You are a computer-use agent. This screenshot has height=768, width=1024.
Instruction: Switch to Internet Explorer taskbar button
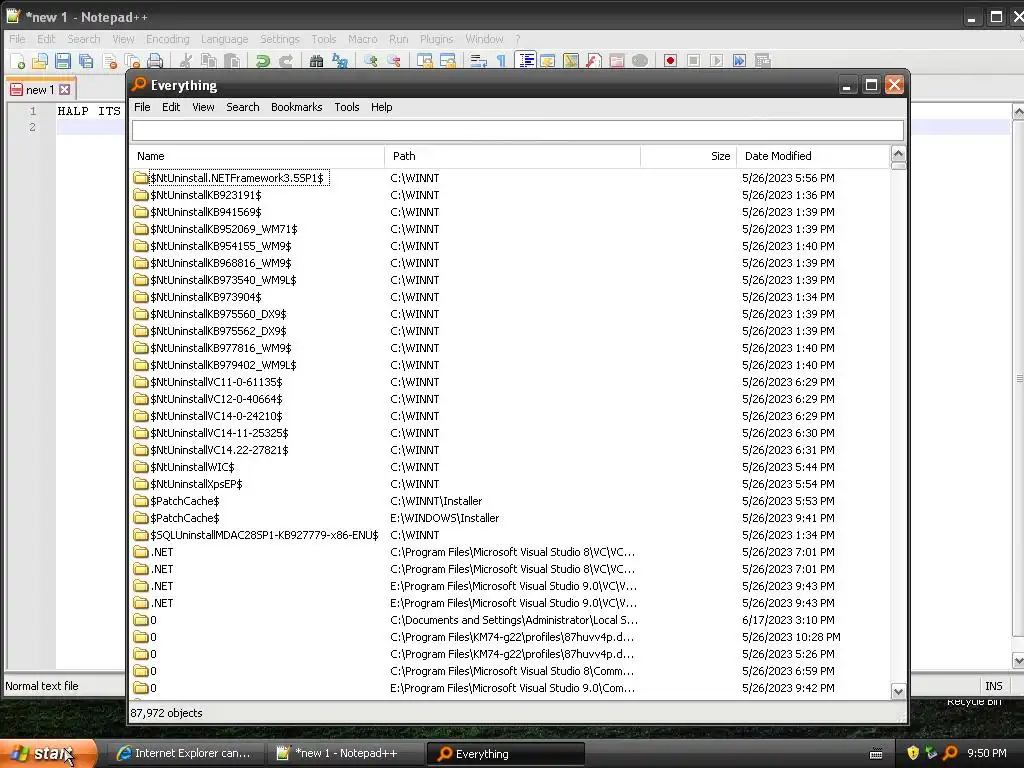point(185,754)
